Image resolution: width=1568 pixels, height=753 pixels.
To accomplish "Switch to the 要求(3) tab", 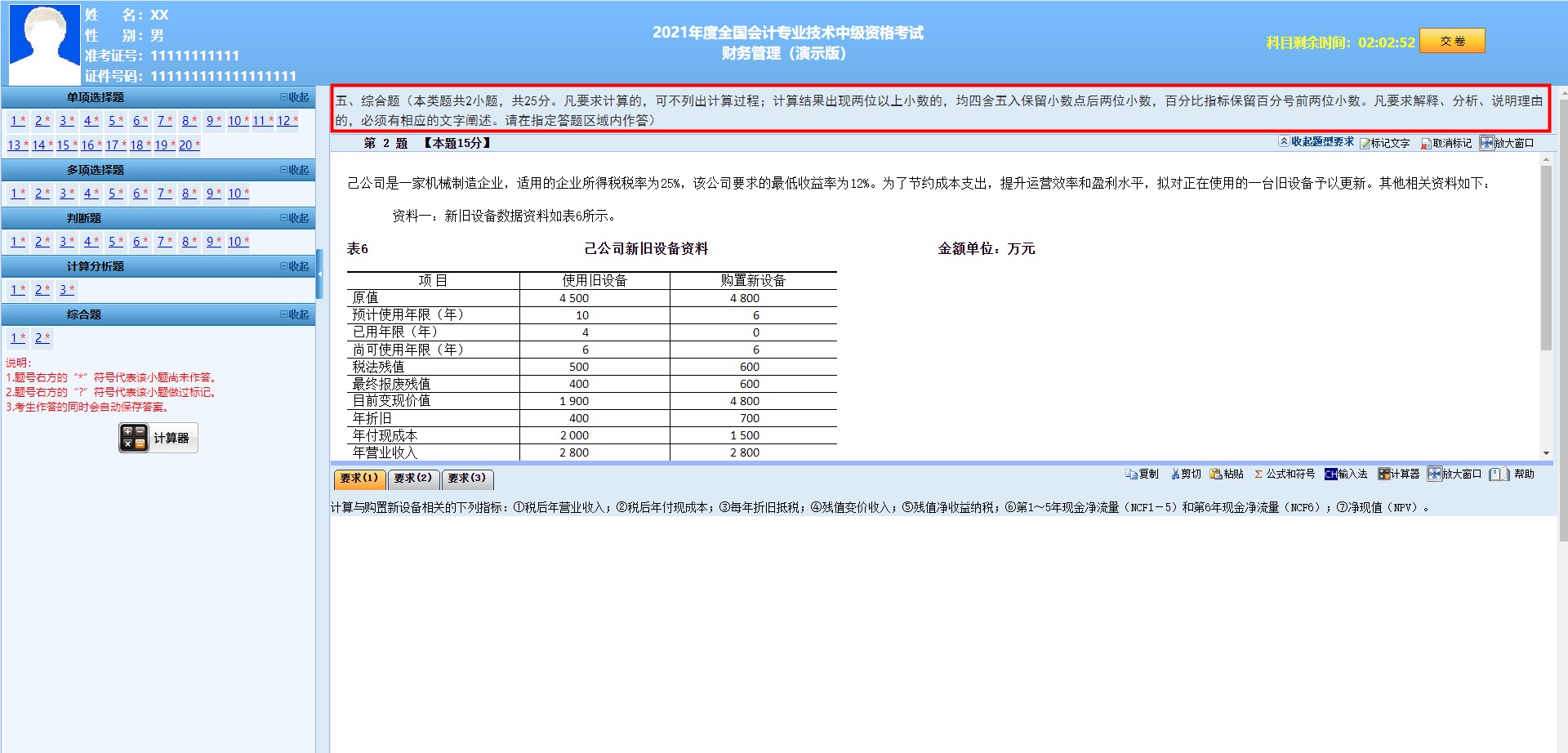I will [x=467, y=478].
